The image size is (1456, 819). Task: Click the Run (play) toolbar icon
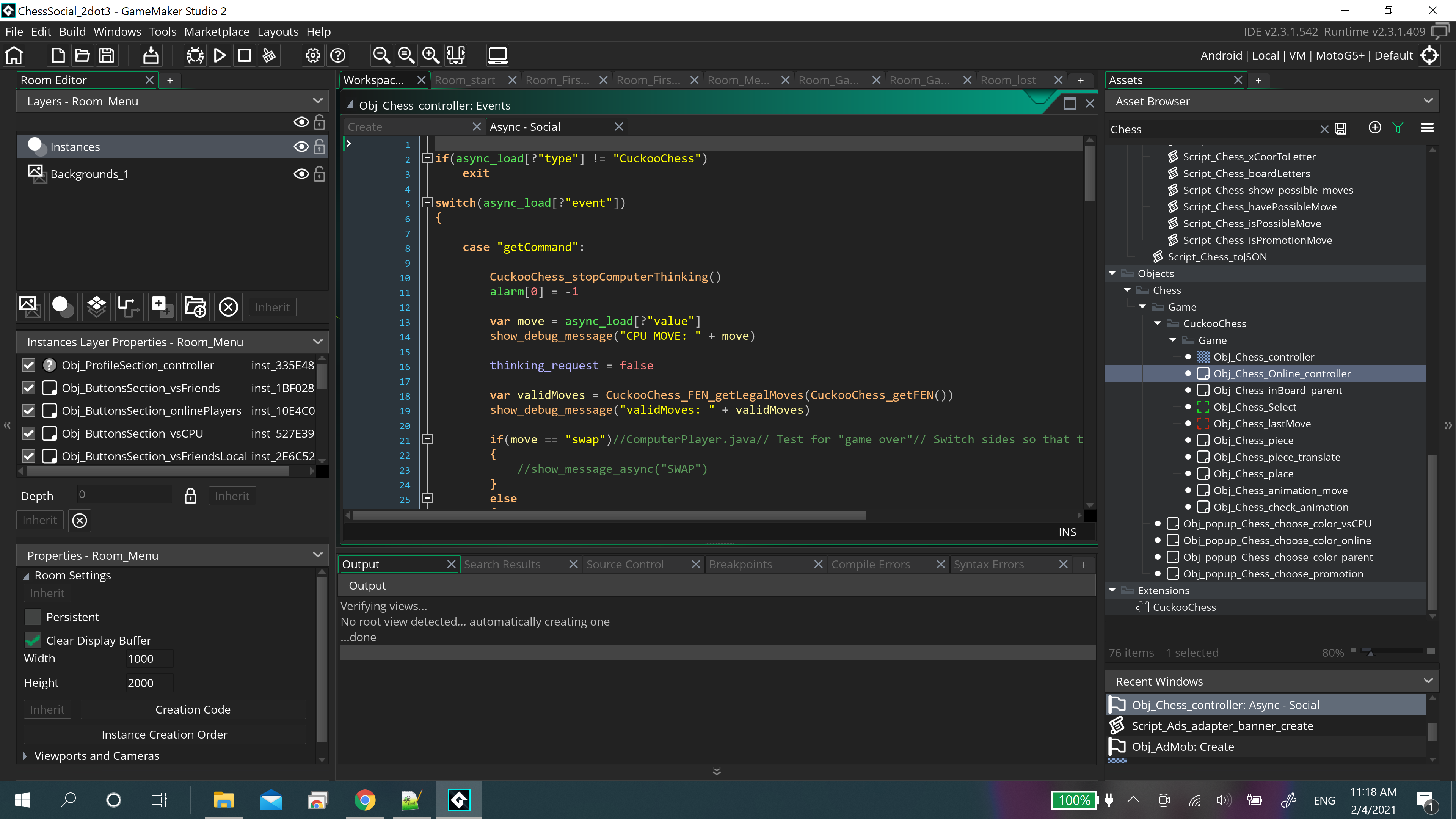220,55
